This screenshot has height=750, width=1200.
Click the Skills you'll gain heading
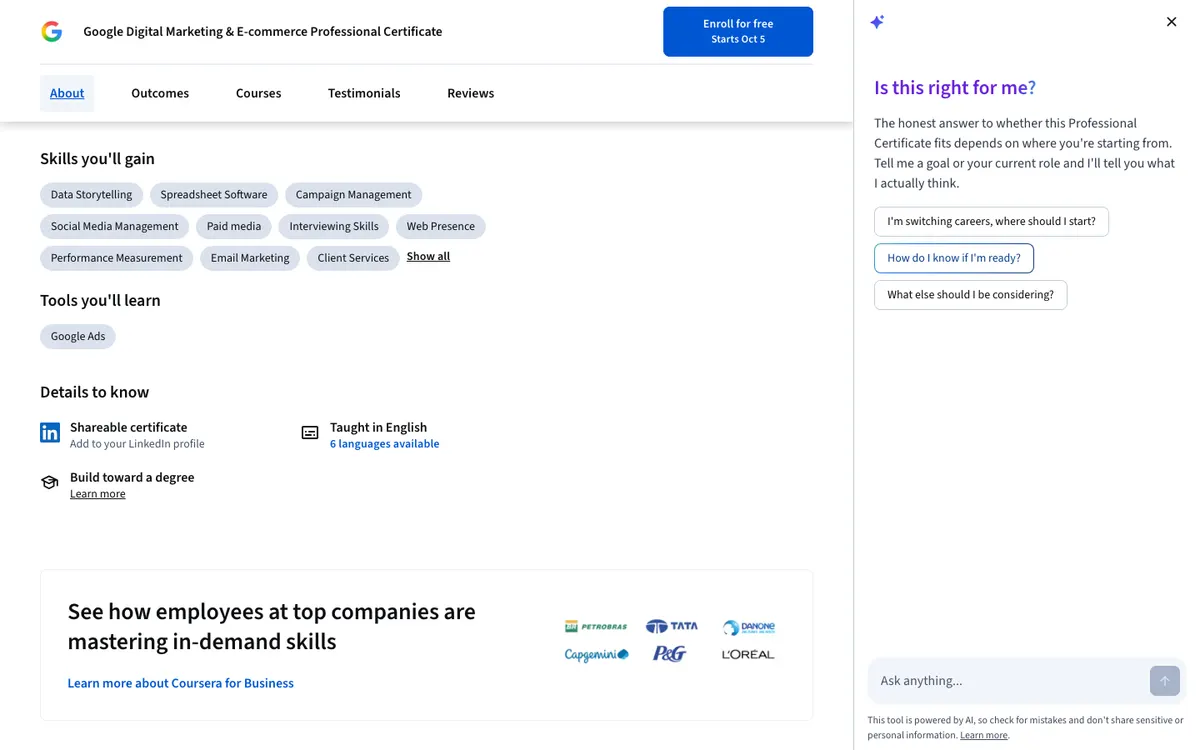click(x=97, y=158)
